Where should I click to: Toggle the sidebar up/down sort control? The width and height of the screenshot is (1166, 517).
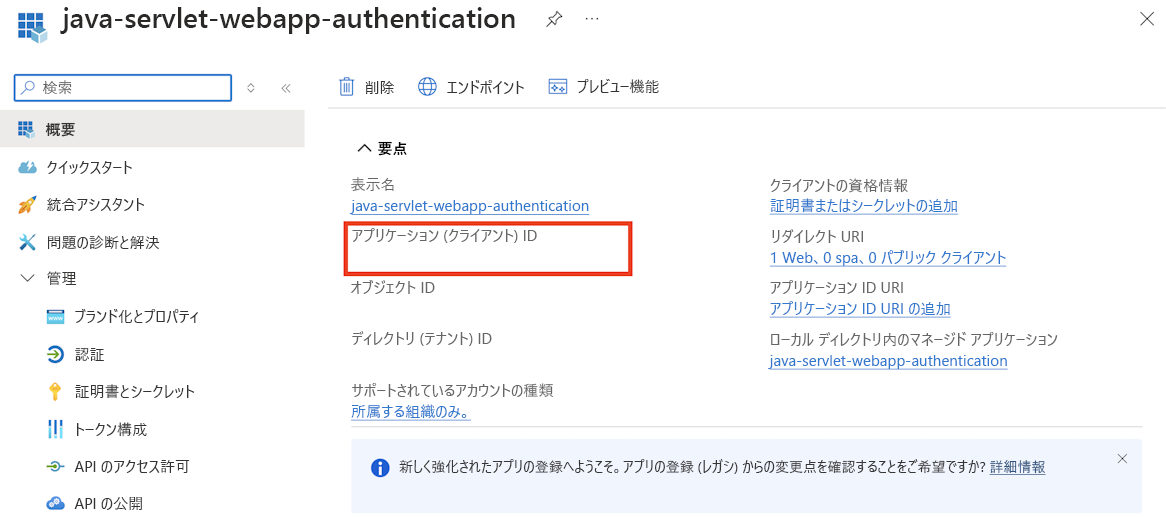[251, 88]
